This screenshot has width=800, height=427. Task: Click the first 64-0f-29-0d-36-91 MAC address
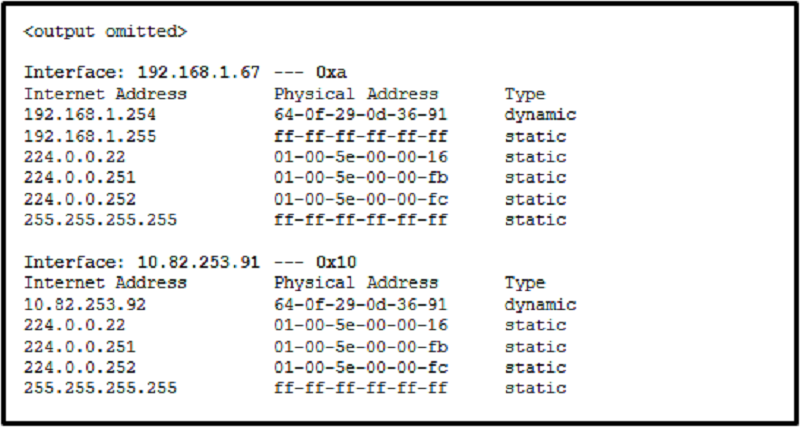pos(360,114)
